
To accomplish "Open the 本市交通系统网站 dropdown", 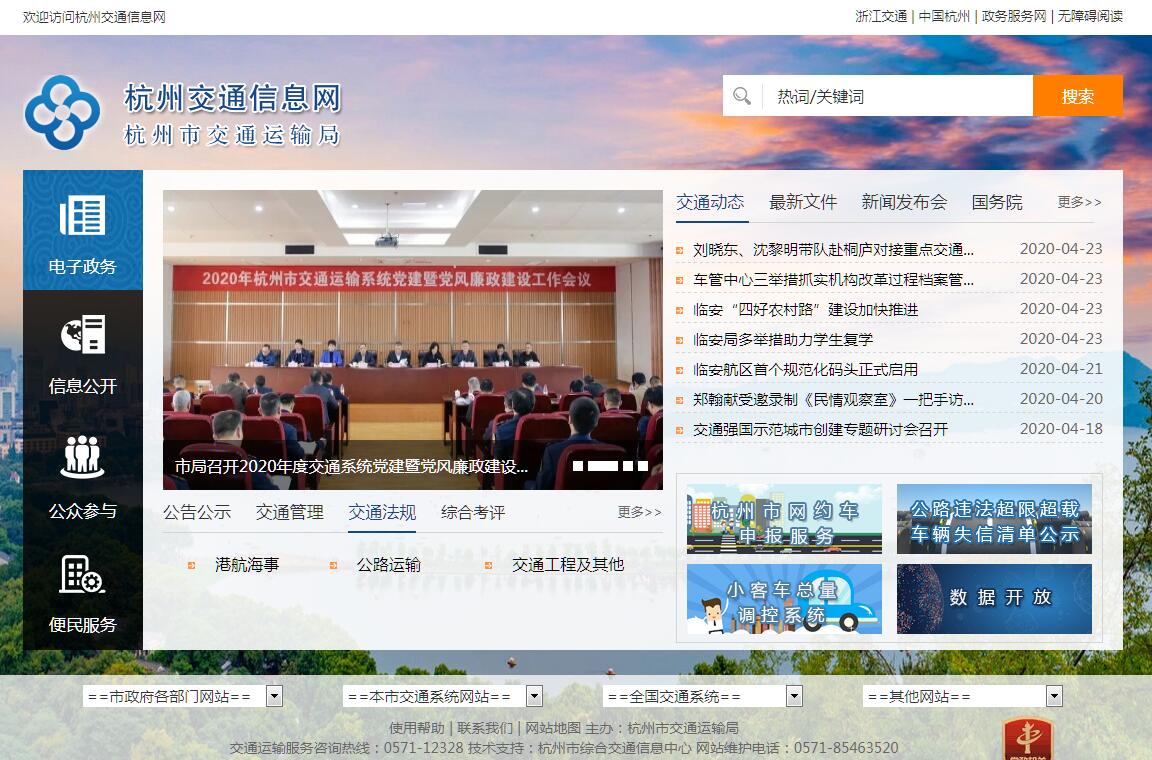I will [x=534, y=696].
